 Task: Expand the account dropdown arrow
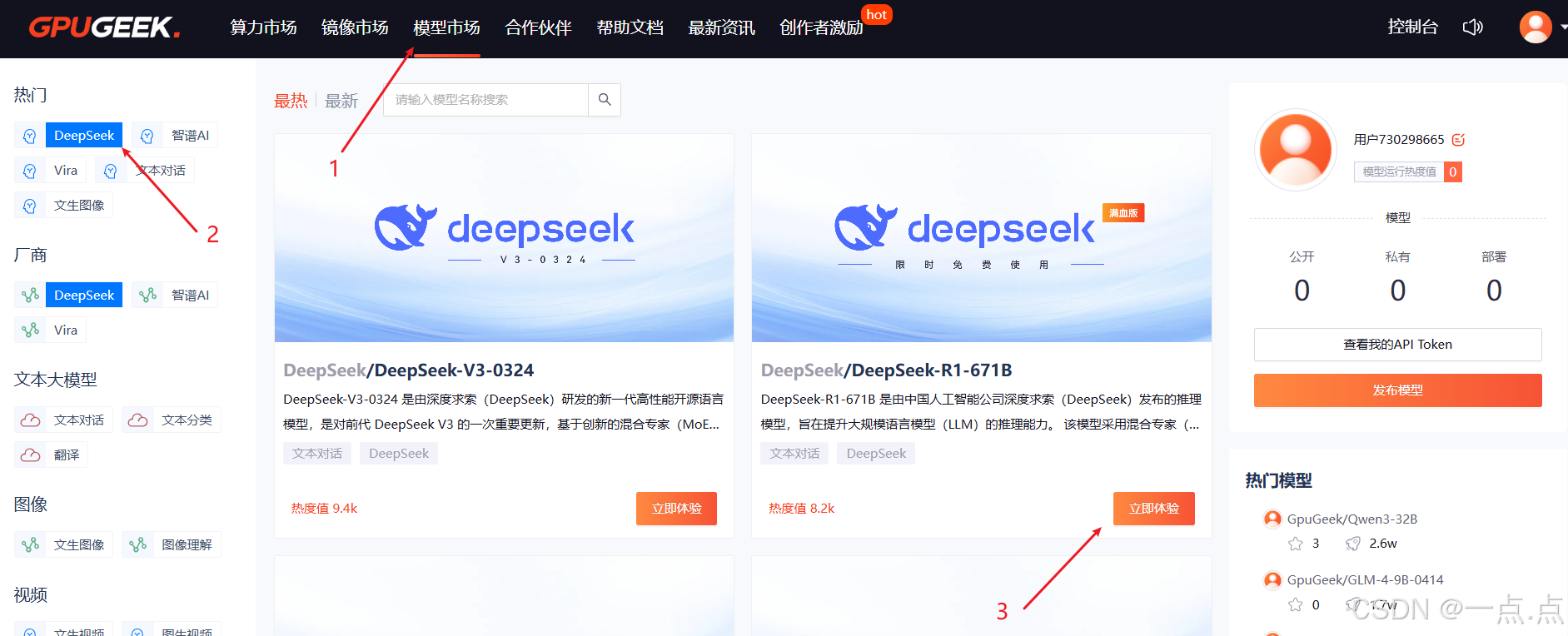point(1563,27)
